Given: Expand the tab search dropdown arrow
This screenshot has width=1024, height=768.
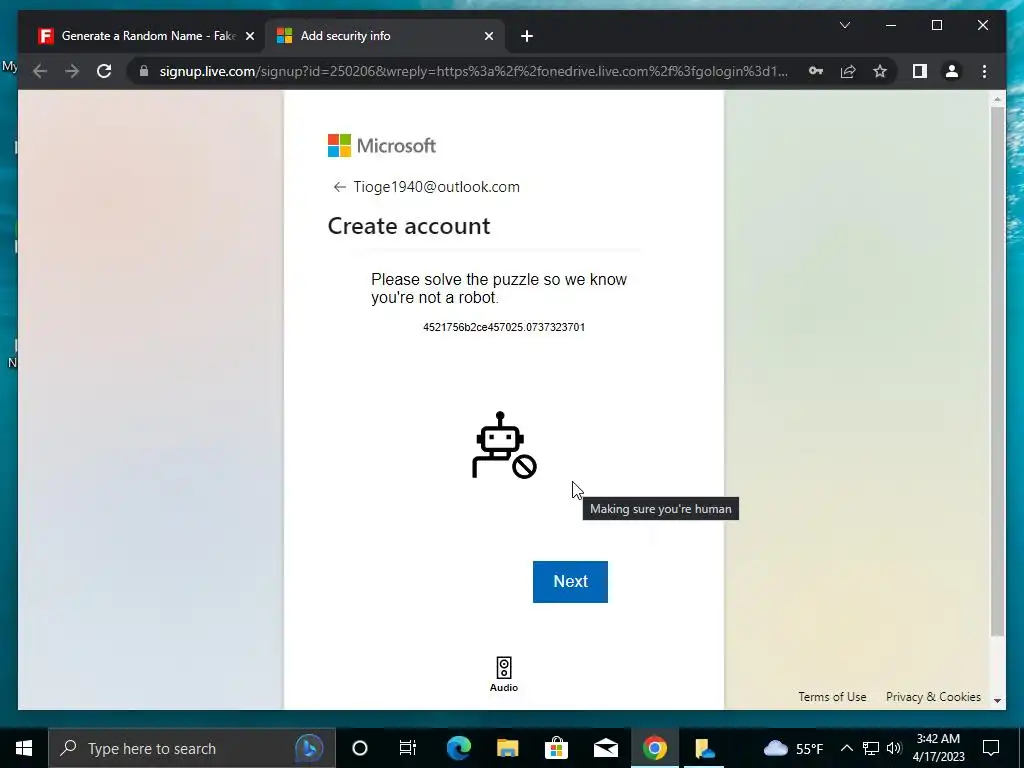Looking at the screenshot, I should (844, 25).
